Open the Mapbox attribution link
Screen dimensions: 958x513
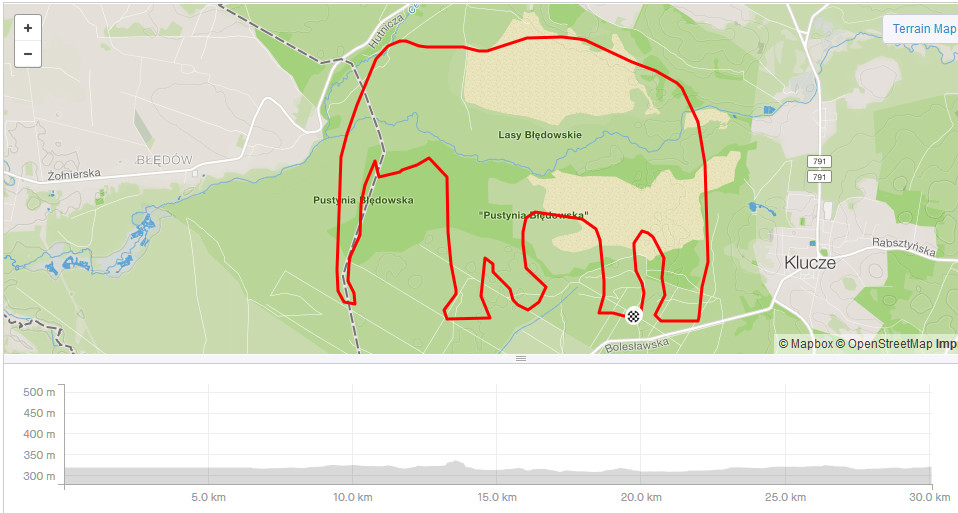[805, 344]
